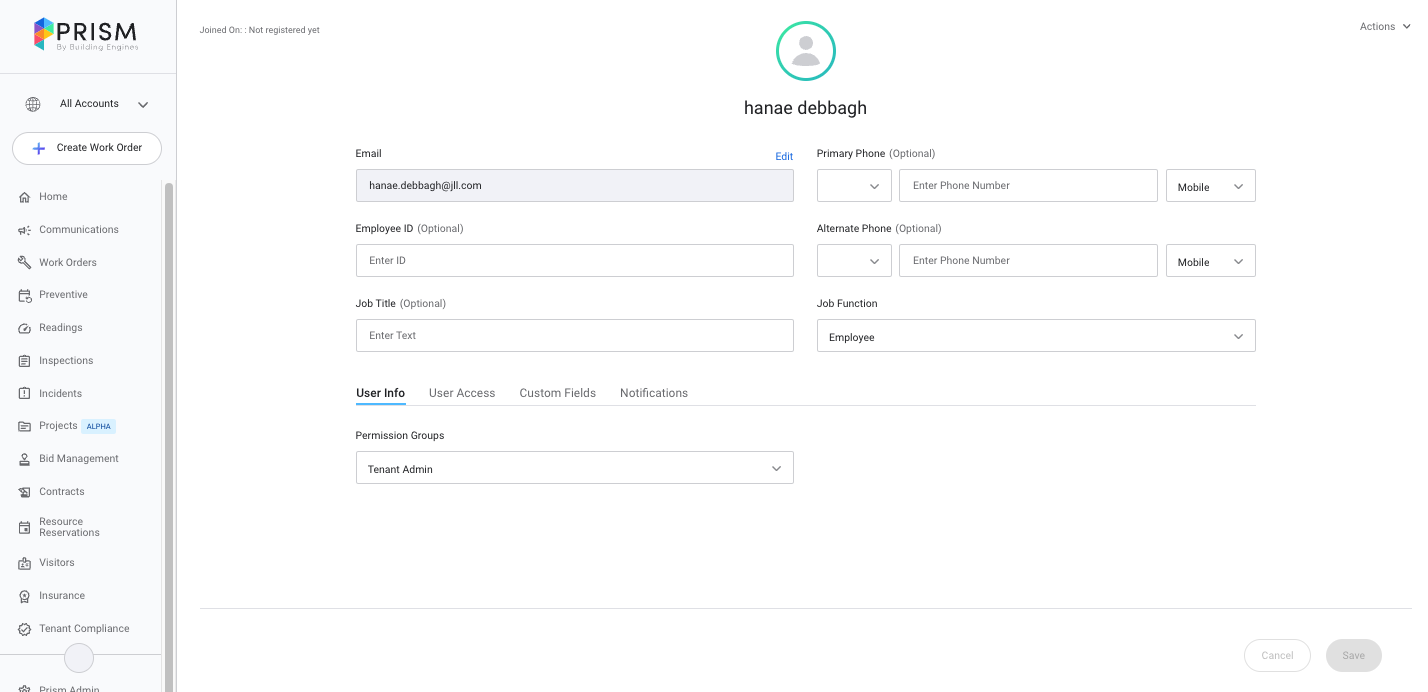
Task: Click the Edit link for Email
Action: point(784,156)
